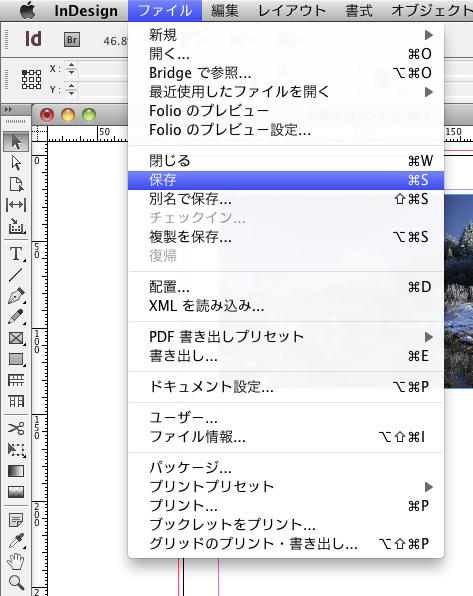
Task: Choose Folio のプレビュー設定...
Action: click(286, 130)
